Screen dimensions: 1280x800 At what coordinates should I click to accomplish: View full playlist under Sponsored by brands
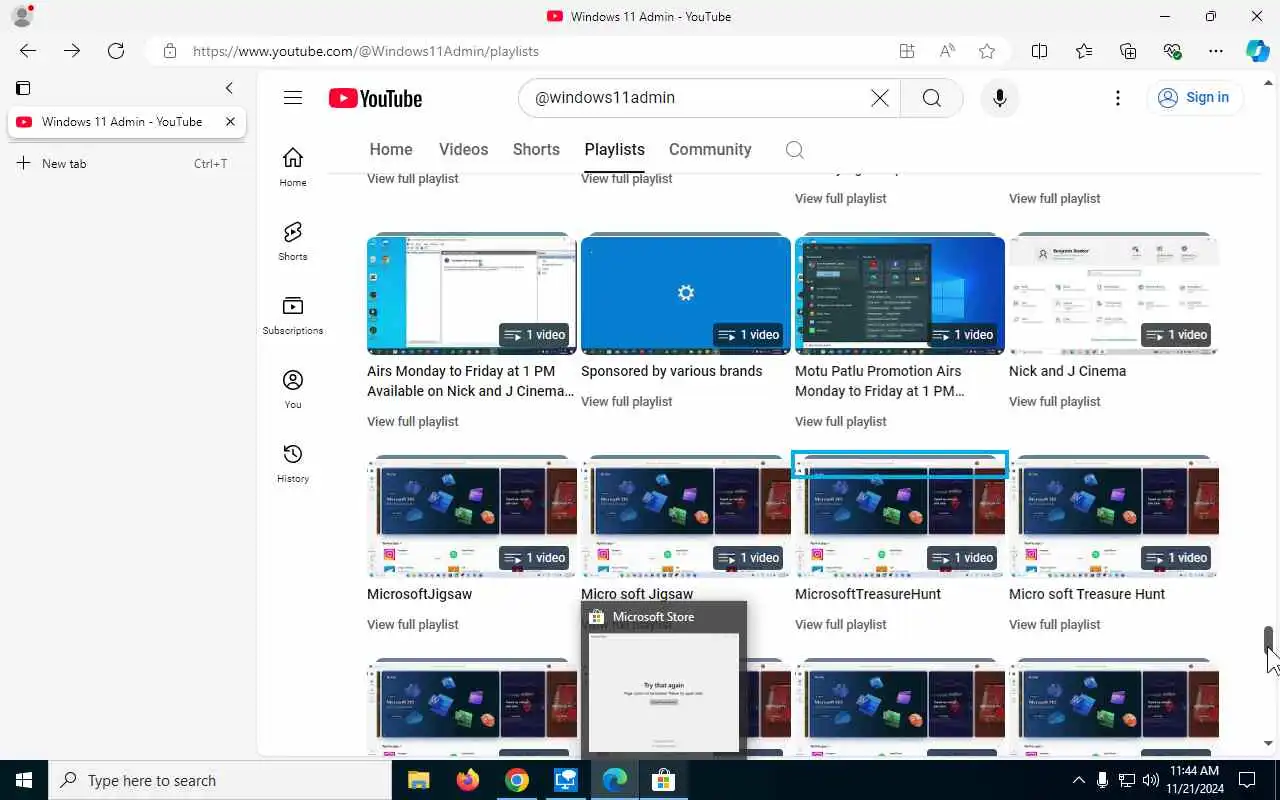pyautogui.click(x=627, y=402)
